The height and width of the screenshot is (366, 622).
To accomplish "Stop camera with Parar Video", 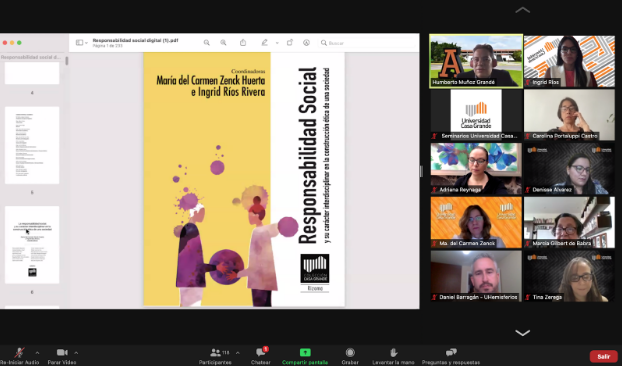I will (62, 356).
